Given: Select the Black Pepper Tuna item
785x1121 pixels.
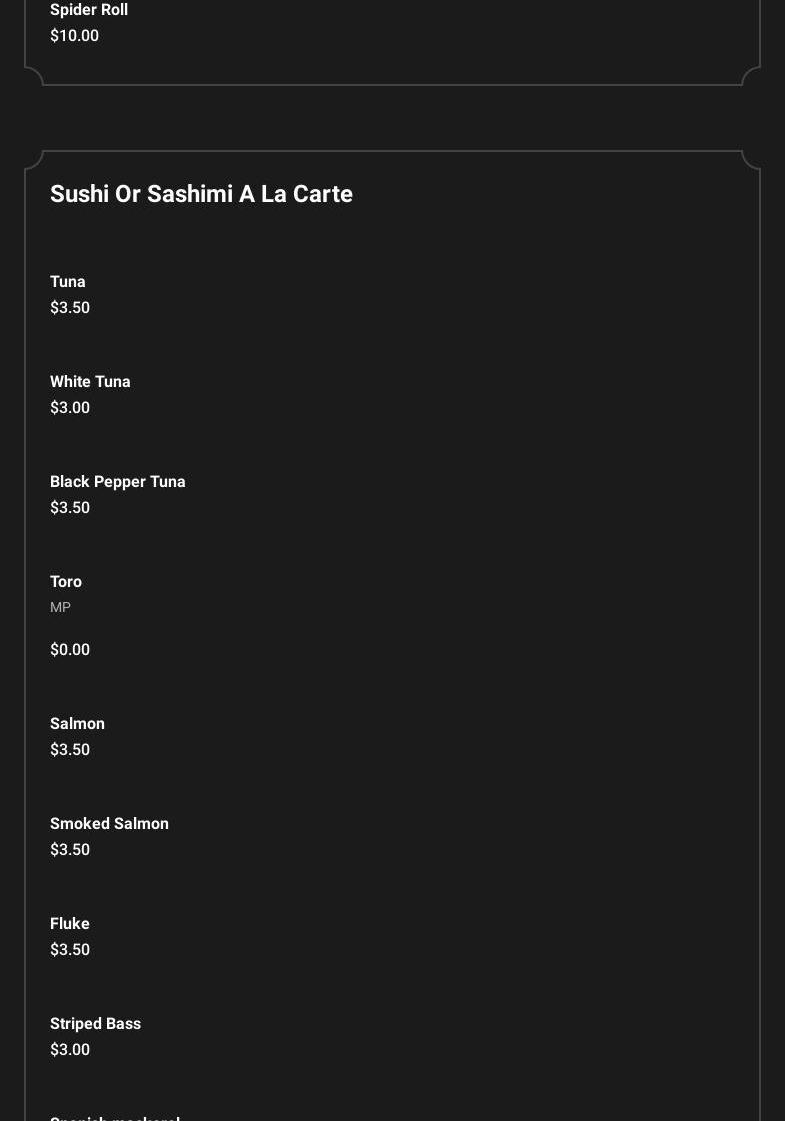Looking at the screenshot, I should (x=118, y=482).
